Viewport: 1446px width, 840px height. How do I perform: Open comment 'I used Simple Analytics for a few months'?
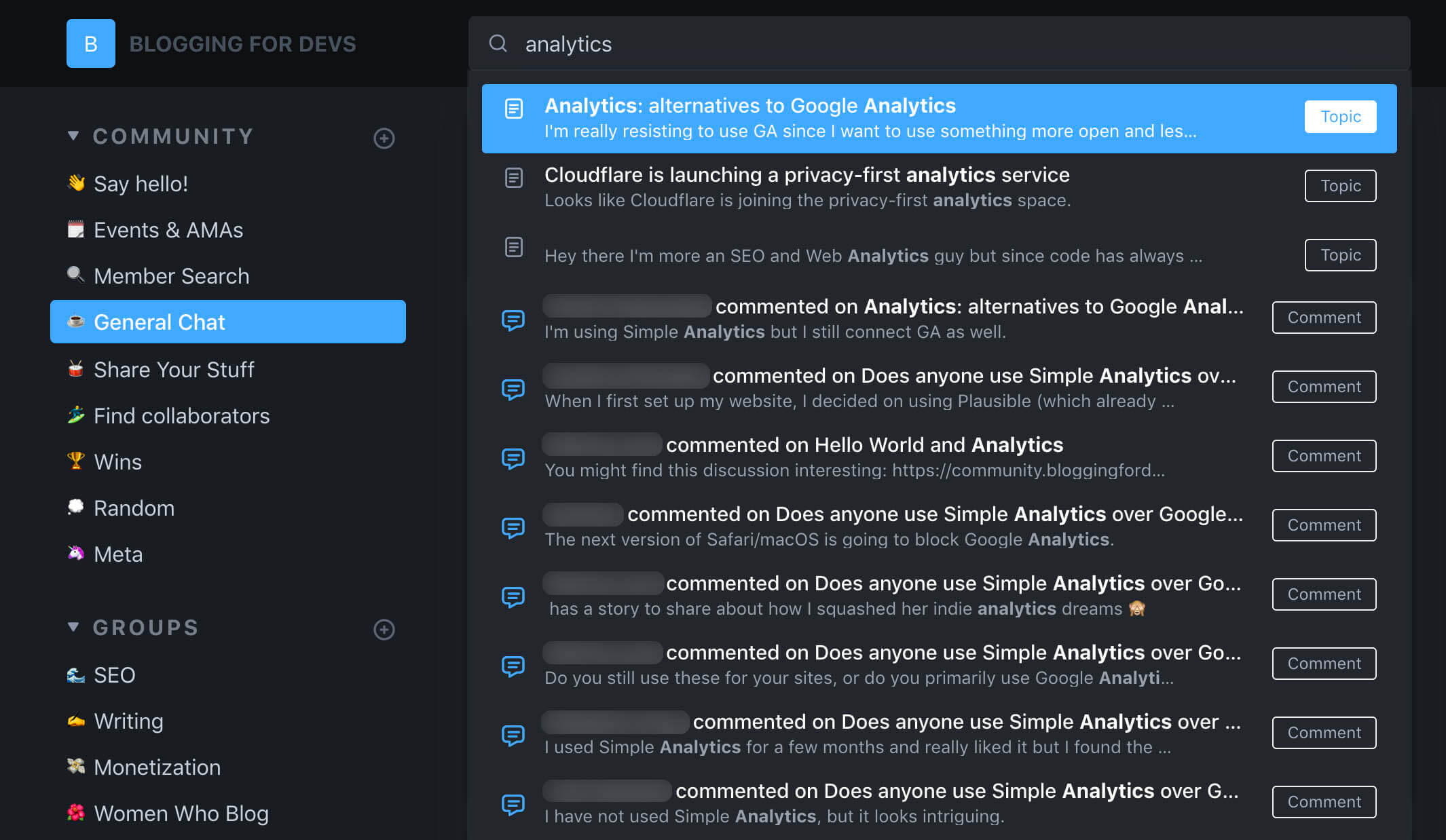click(939, 733)
